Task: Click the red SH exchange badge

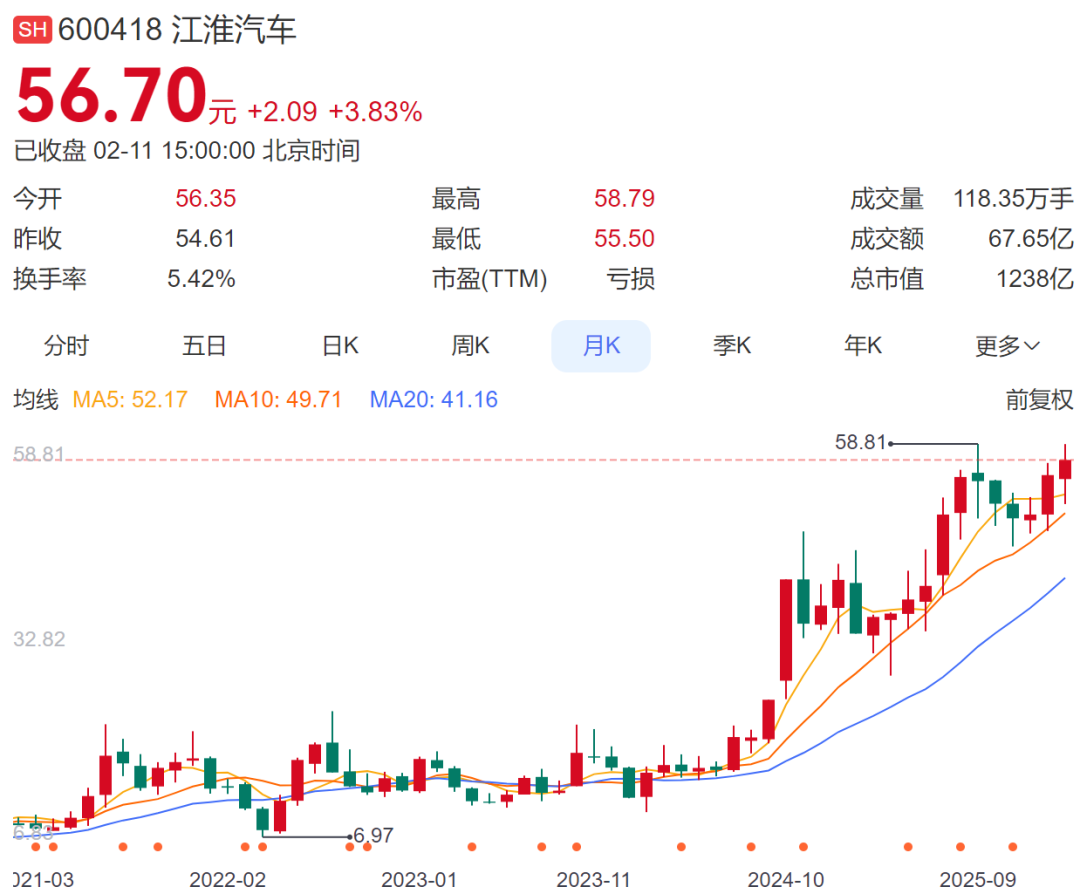Action: 32,30
